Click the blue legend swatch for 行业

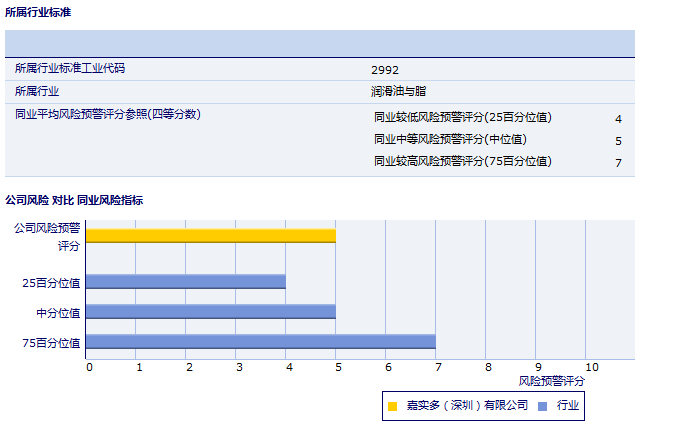(x=542, y=406)
